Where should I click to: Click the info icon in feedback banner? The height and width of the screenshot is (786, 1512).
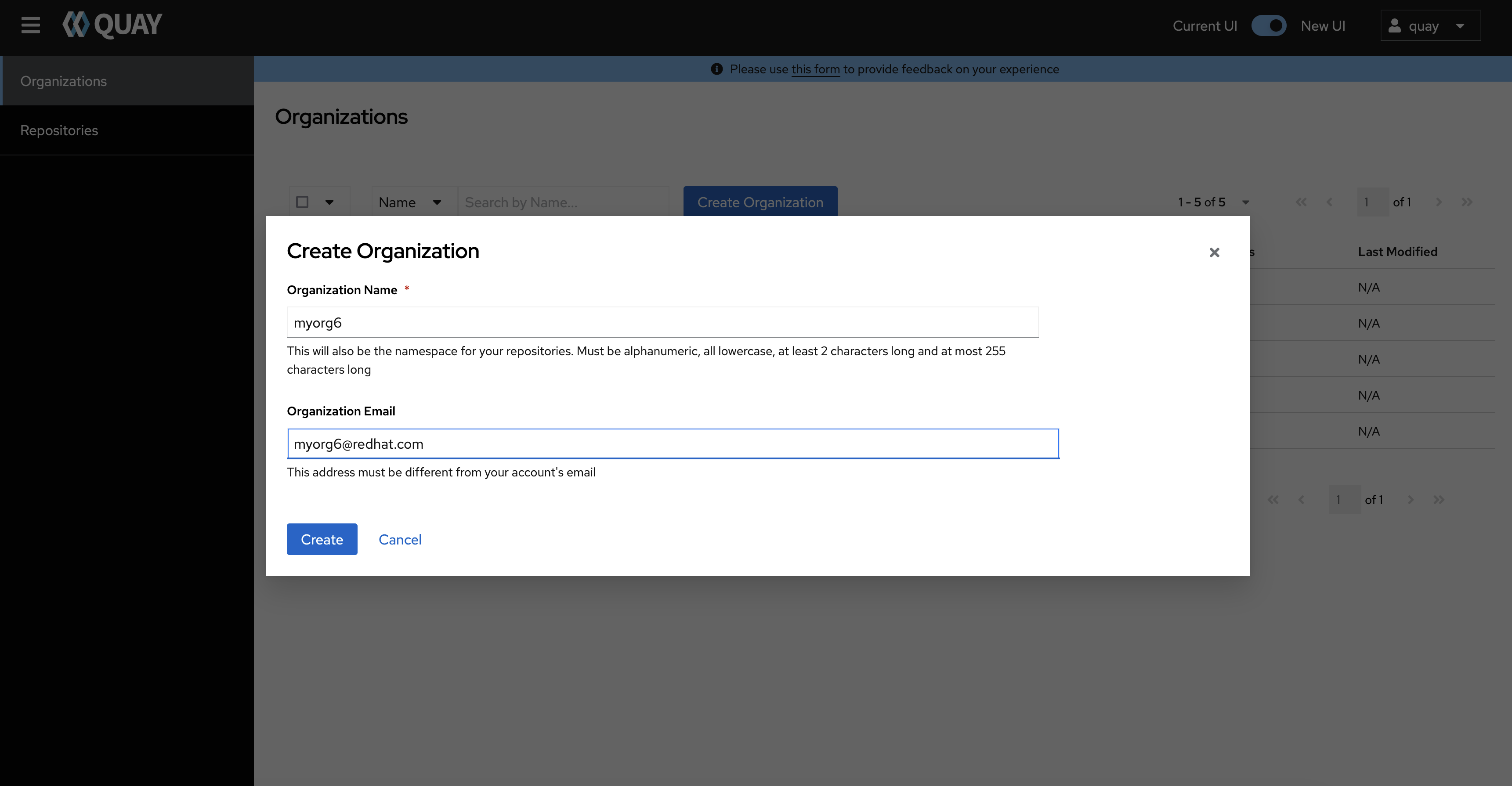716,69
